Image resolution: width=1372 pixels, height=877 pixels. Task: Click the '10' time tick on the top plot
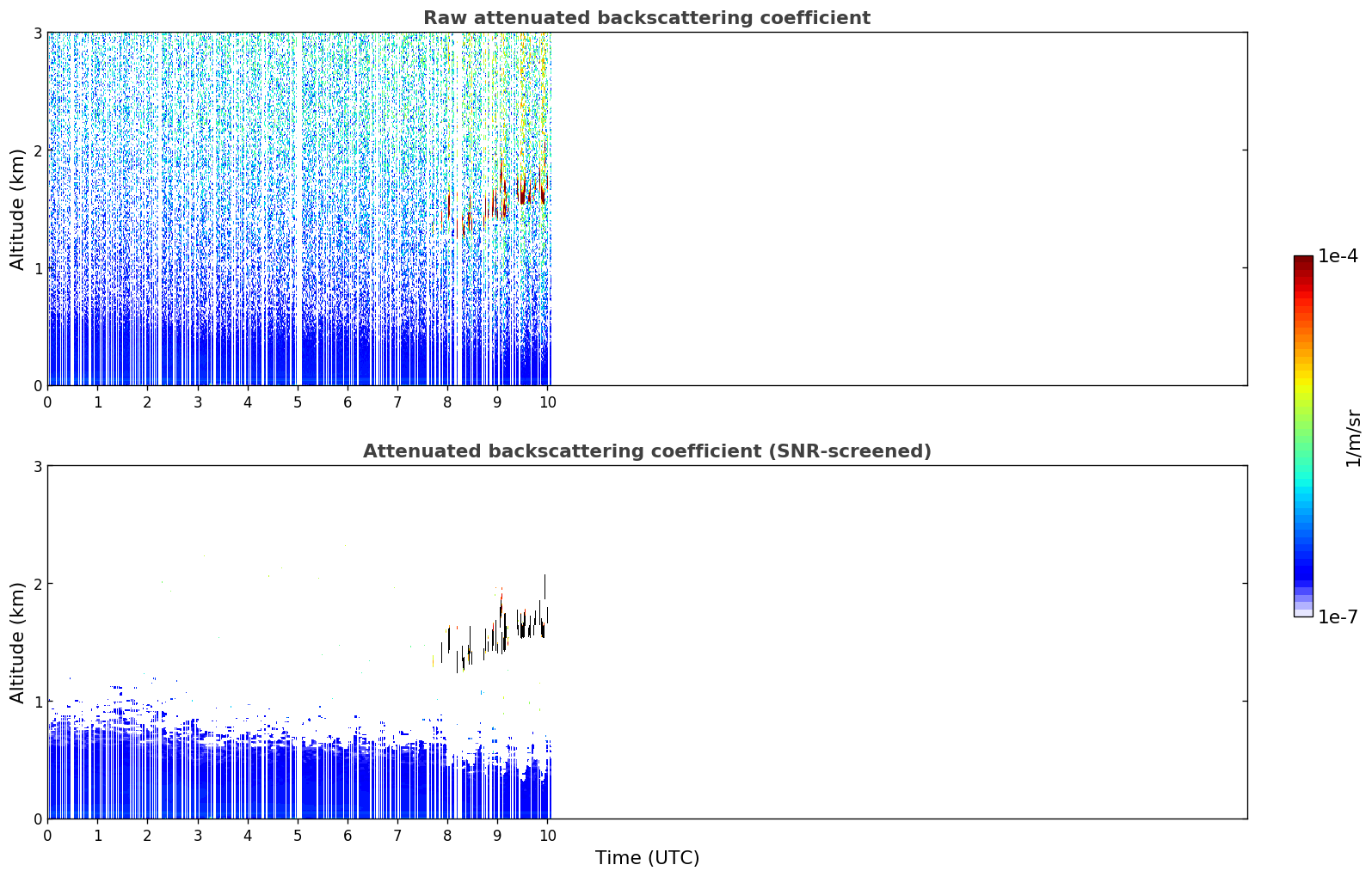pos(547,402)
